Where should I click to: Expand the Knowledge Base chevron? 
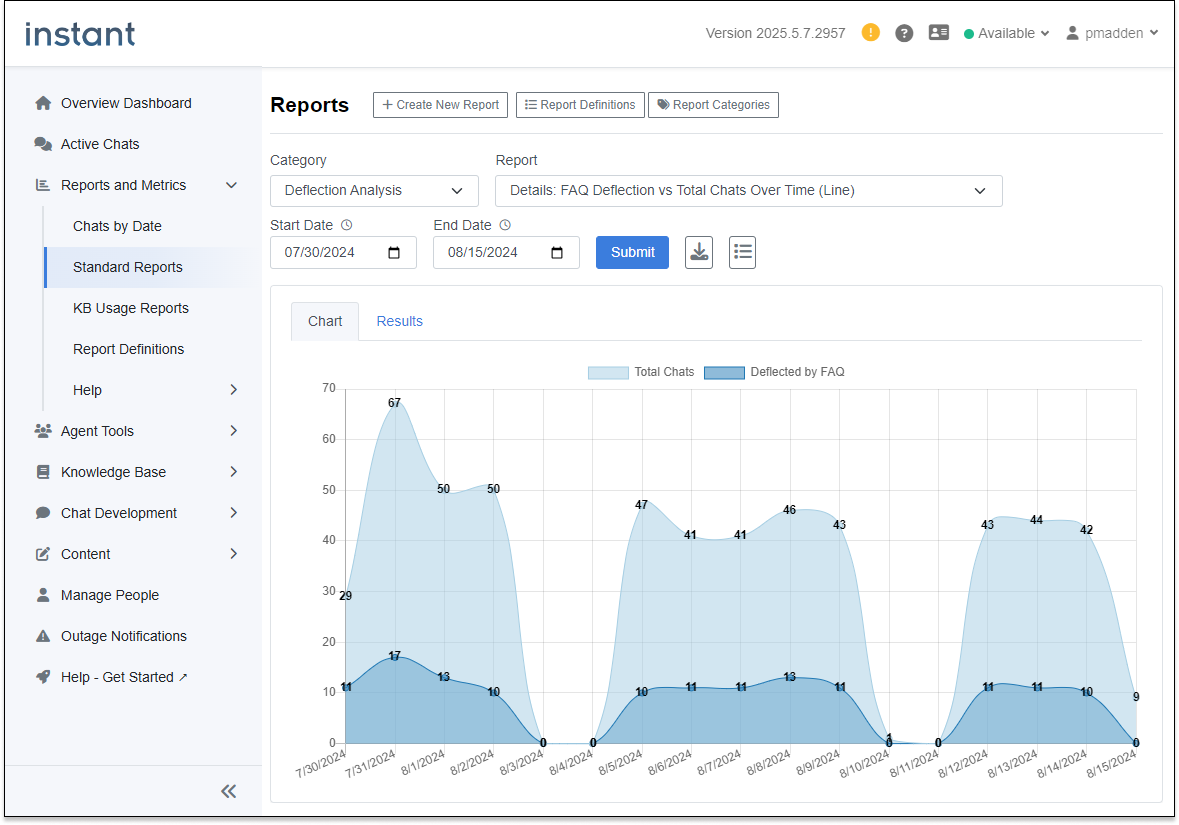coord(233,472)
